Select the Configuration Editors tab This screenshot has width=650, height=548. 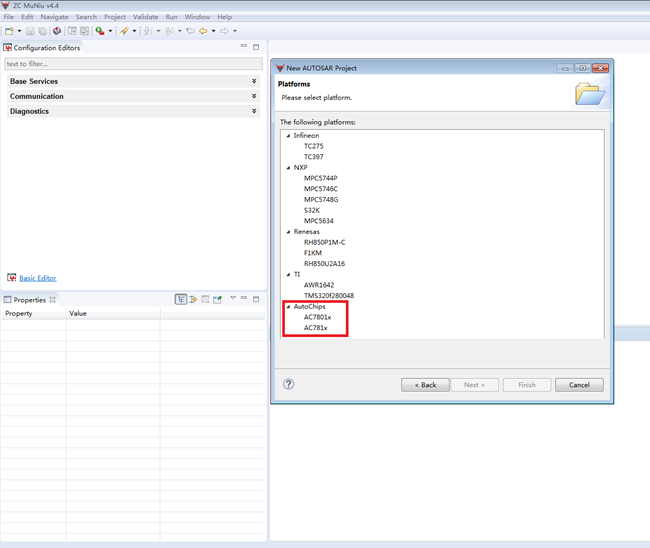point(42,48)
